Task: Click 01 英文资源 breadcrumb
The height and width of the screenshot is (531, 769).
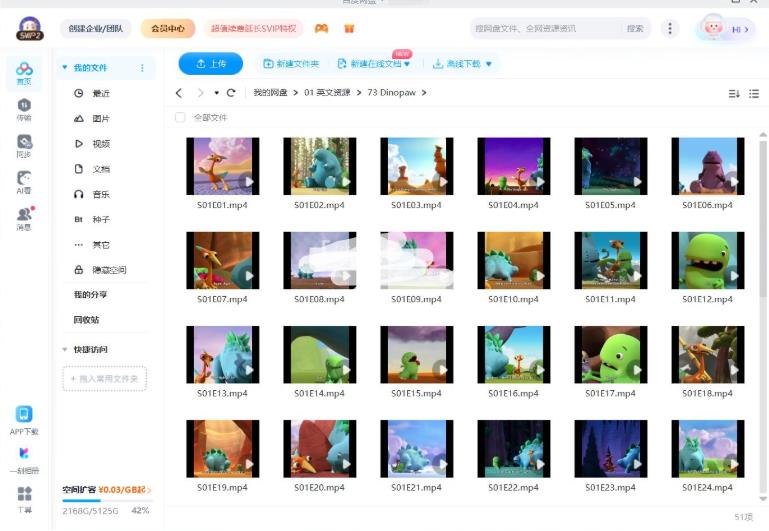Action: (327, 93)
